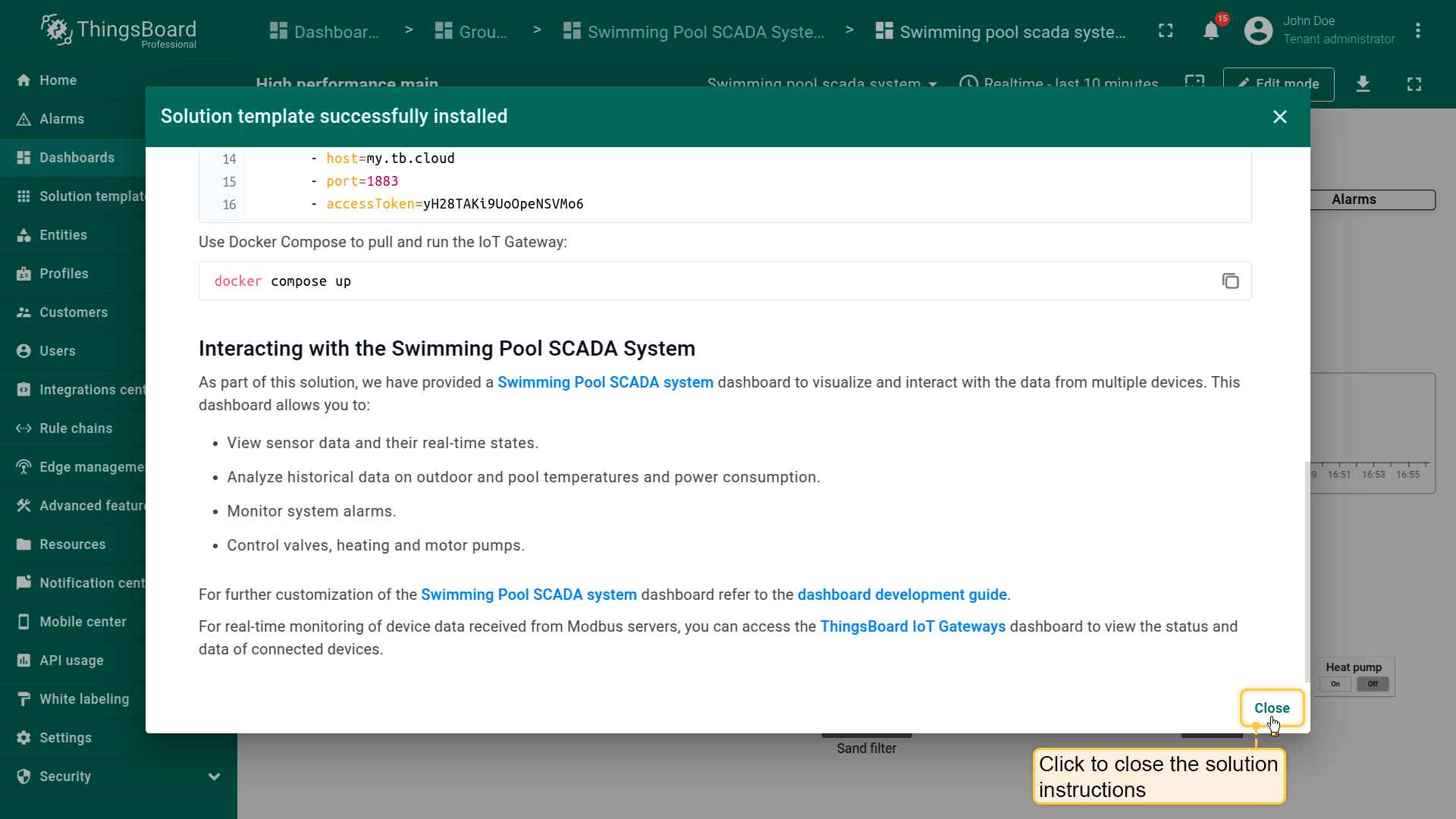Open the three-dot user menu
1456x819 pixels.
coord(1417,31)
